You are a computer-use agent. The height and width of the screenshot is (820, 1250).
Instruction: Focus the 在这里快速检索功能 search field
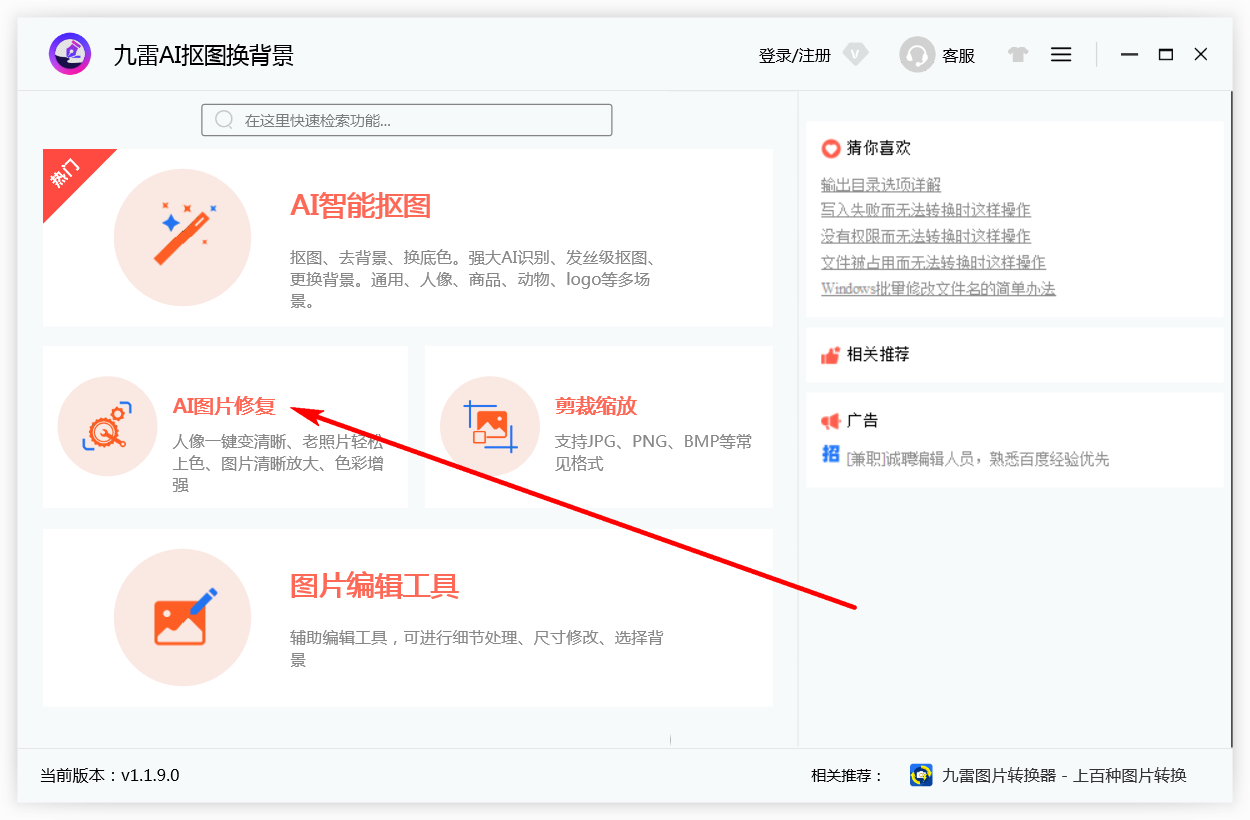point(407,120)
